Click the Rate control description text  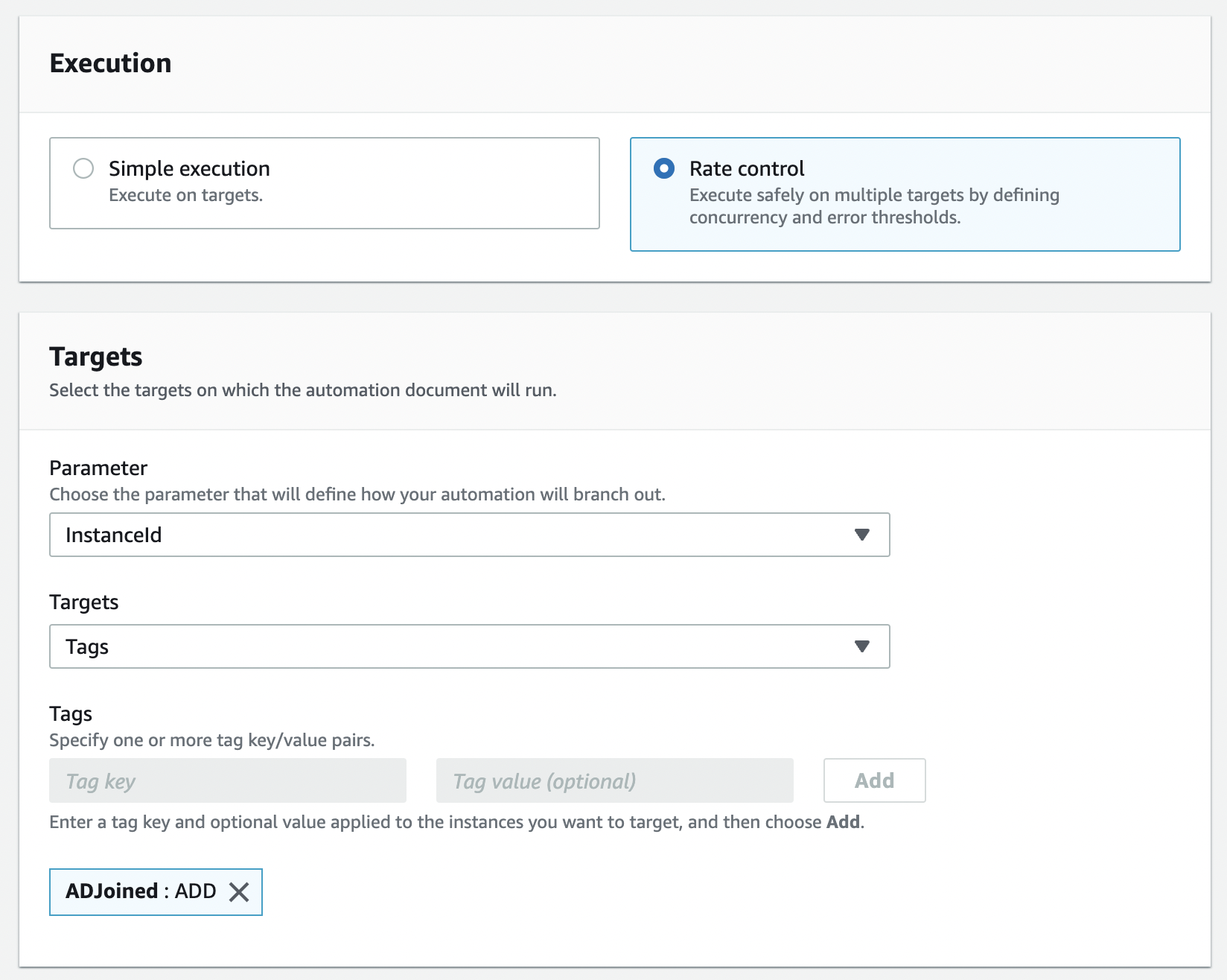(873, 206)
